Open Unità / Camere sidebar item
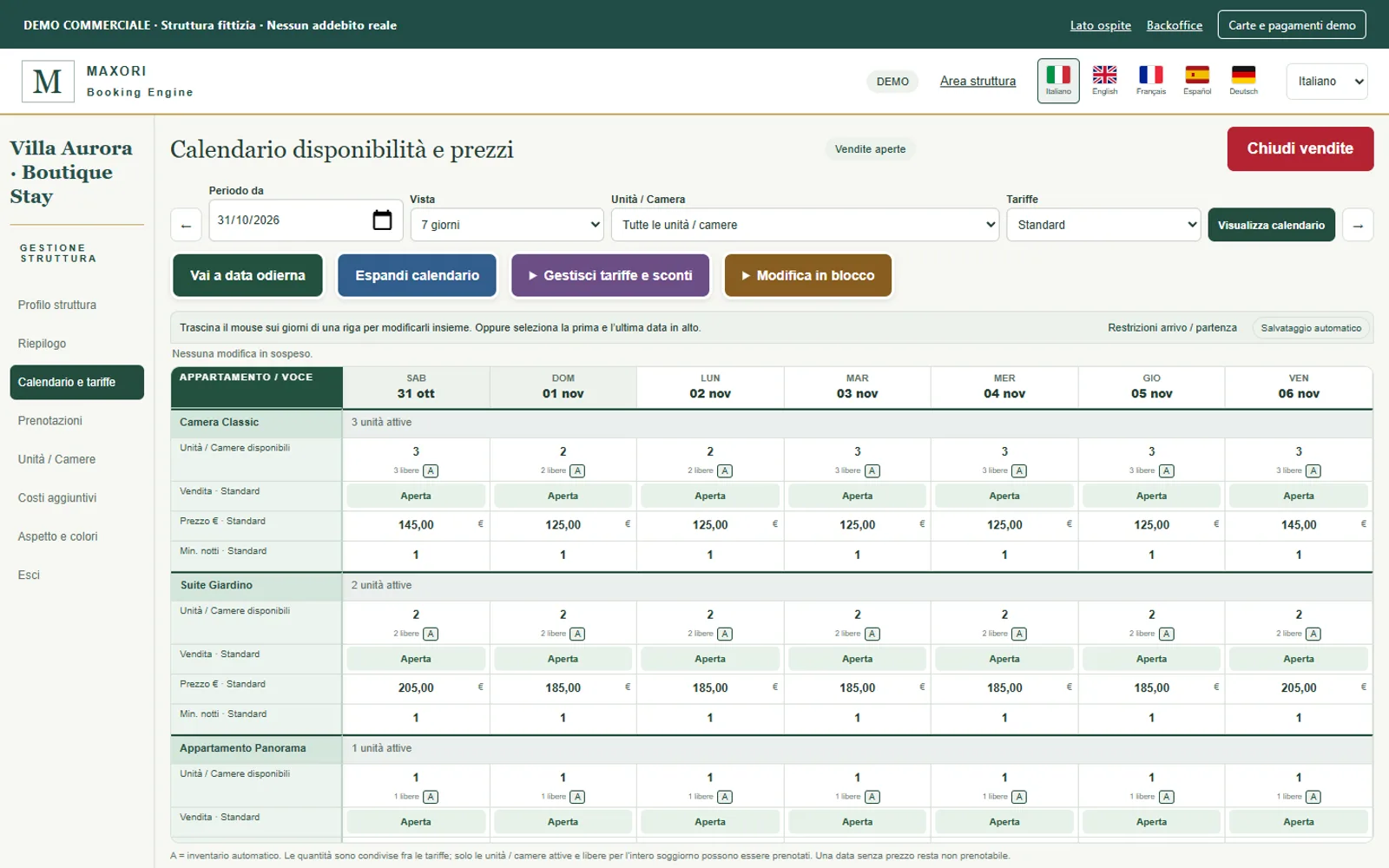Image resolution: width=1389 pixels, height=868 pixels. 56,459
